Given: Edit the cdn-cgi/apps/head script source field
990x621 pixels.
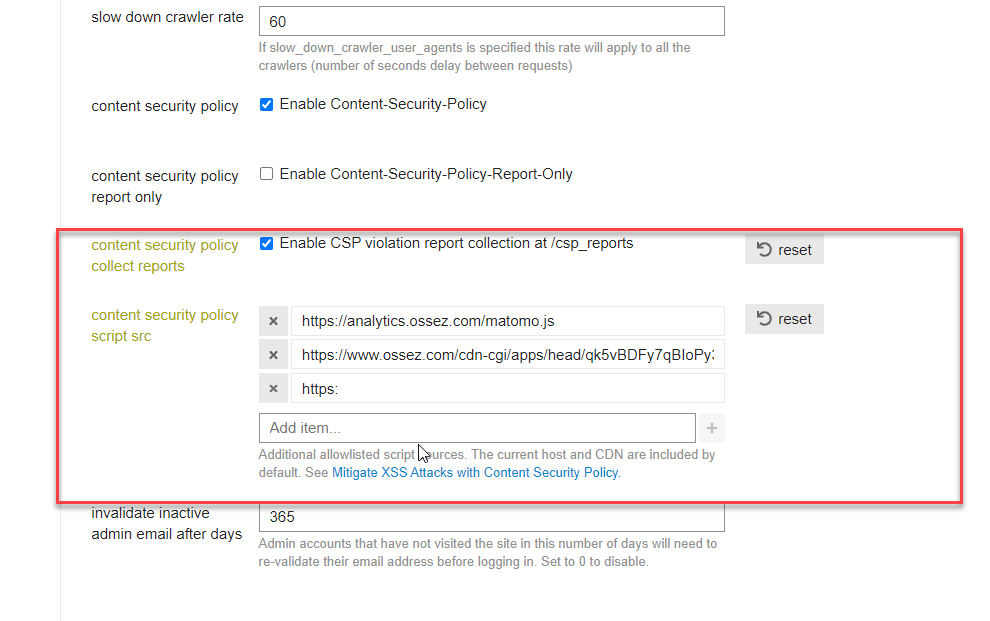Looking at the screenshot, I should [508, 355].
